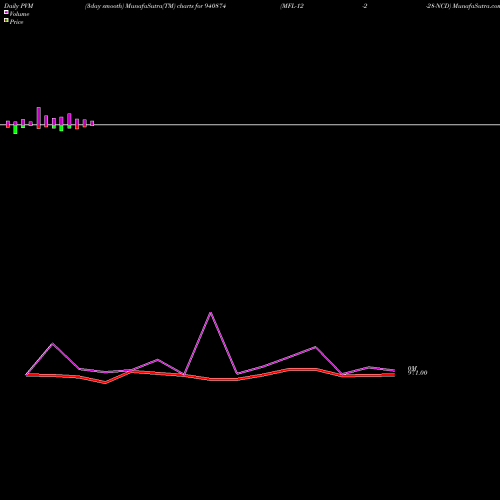
Task: Click the lowest dip of red price line
Action: [x=106, y=383]
